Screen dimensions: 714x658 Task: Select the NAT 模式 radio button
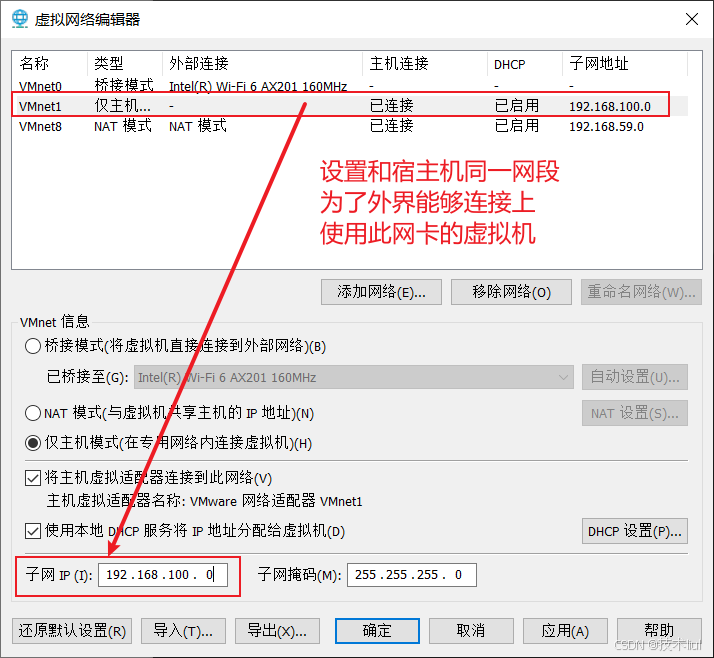coord(33,413)
